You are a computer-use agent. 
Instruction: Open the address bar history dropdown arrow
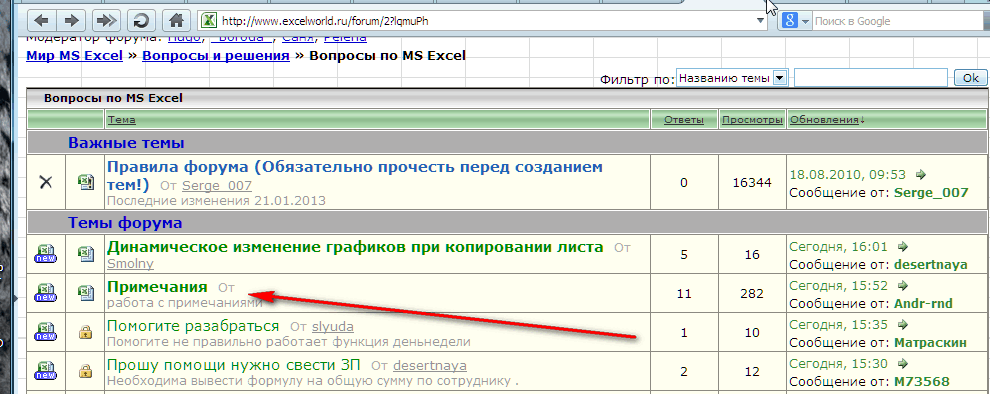click(x=761, y=21)
